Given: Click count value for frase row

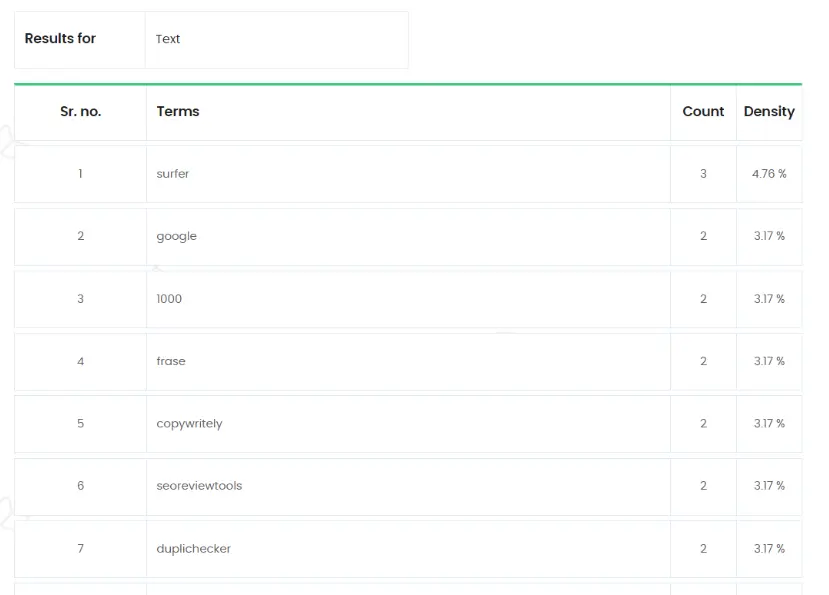Looking at the screenshot, I should (x=703, y=361).
